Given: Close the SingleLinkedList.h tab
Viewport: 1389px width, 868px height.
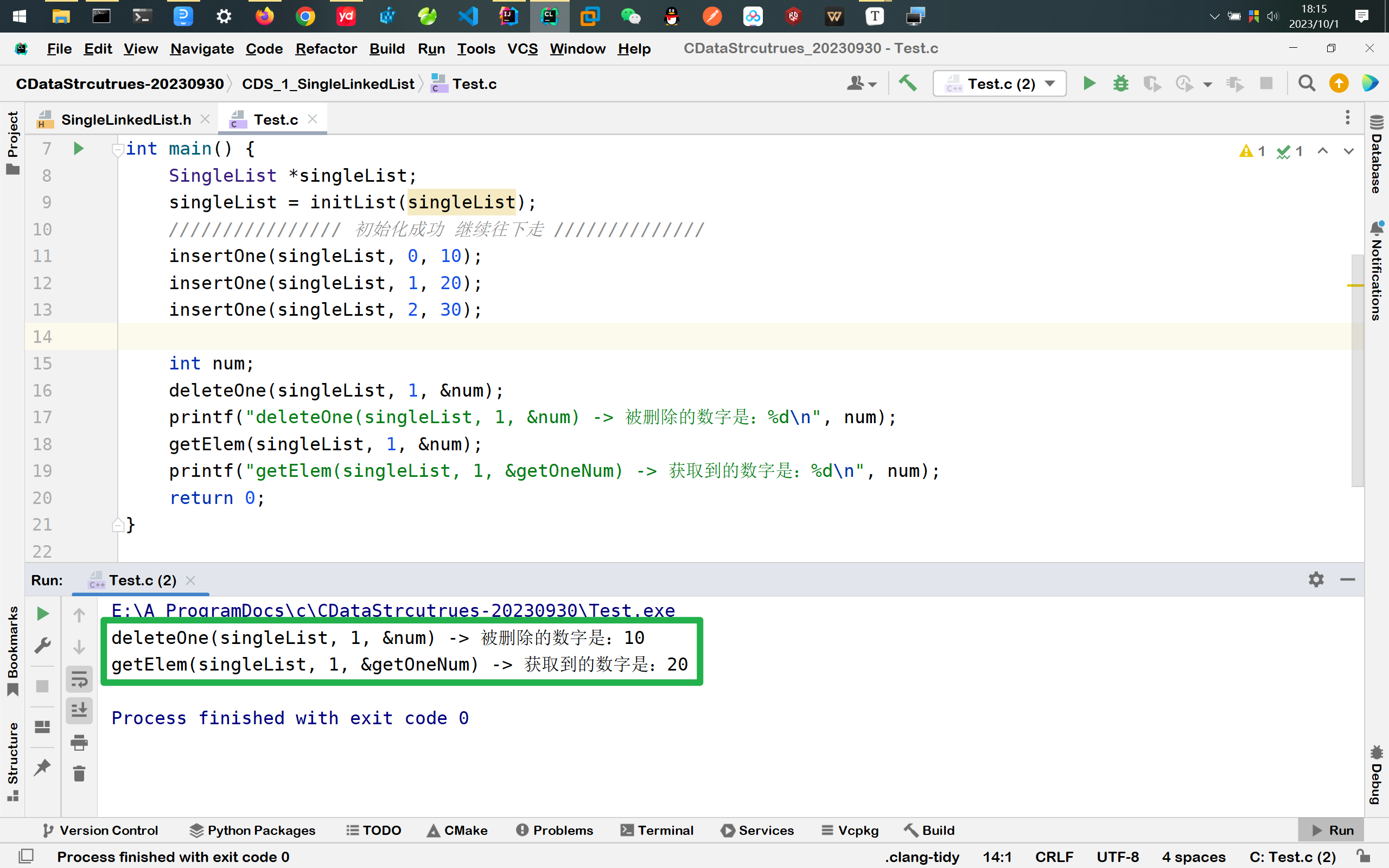Looking at the screenshot, I should coord(205,119).
